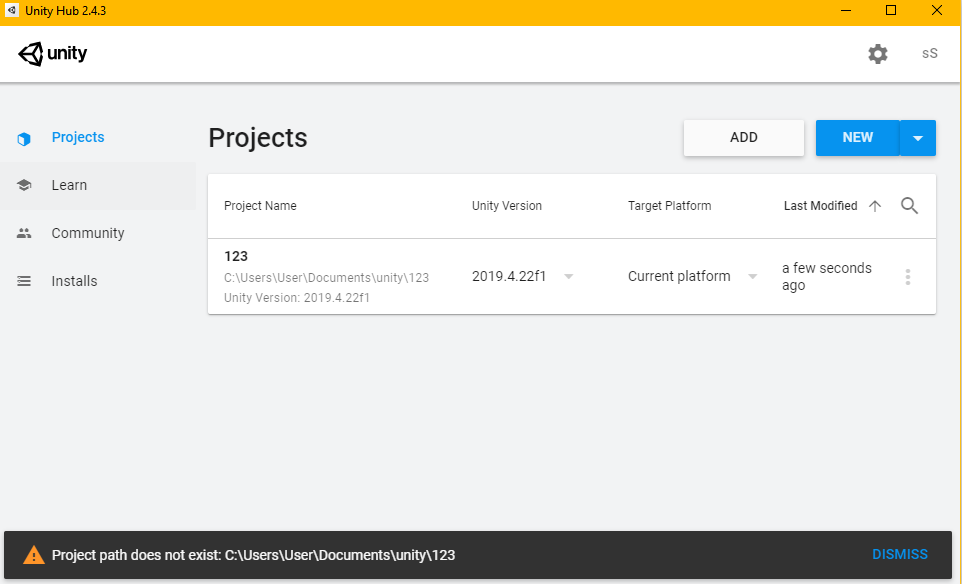Open three-dot options for project 123
This screenshot has height=584, width=962.
(x=908, y=277)
